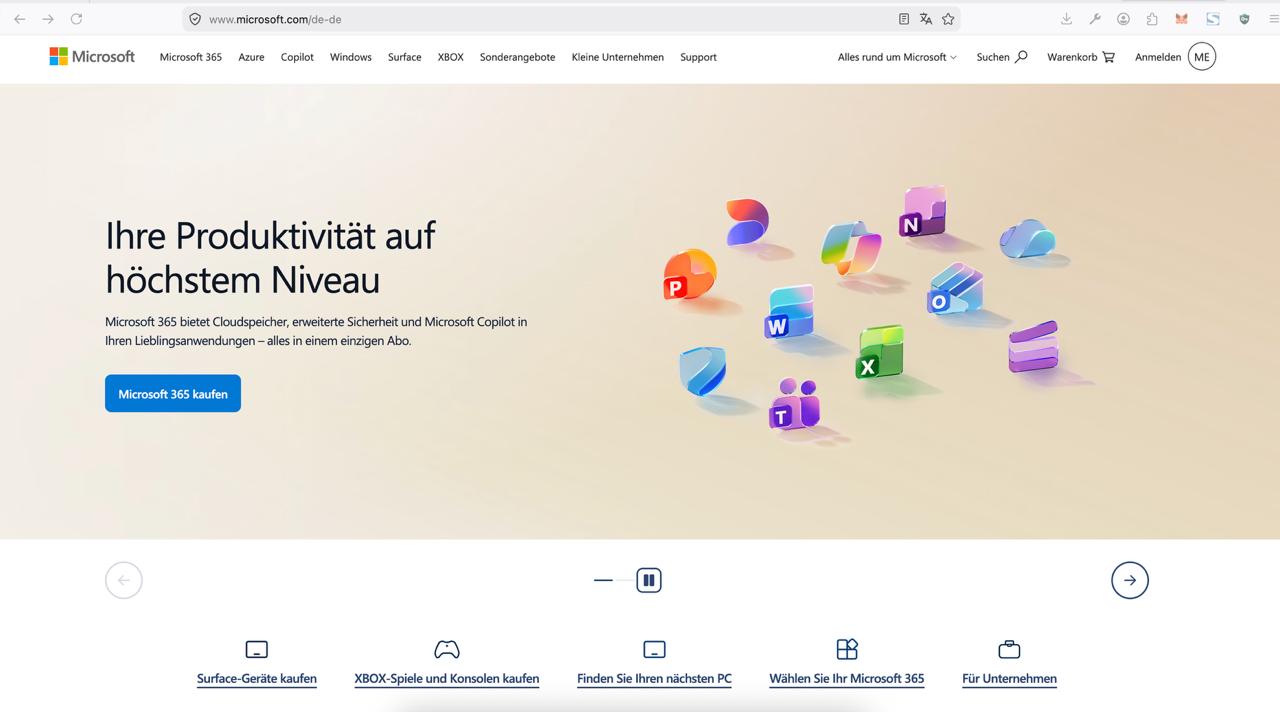Pause the hero carousel autoplay
This screenshot has width=1280, height=712.
point(649,580)
